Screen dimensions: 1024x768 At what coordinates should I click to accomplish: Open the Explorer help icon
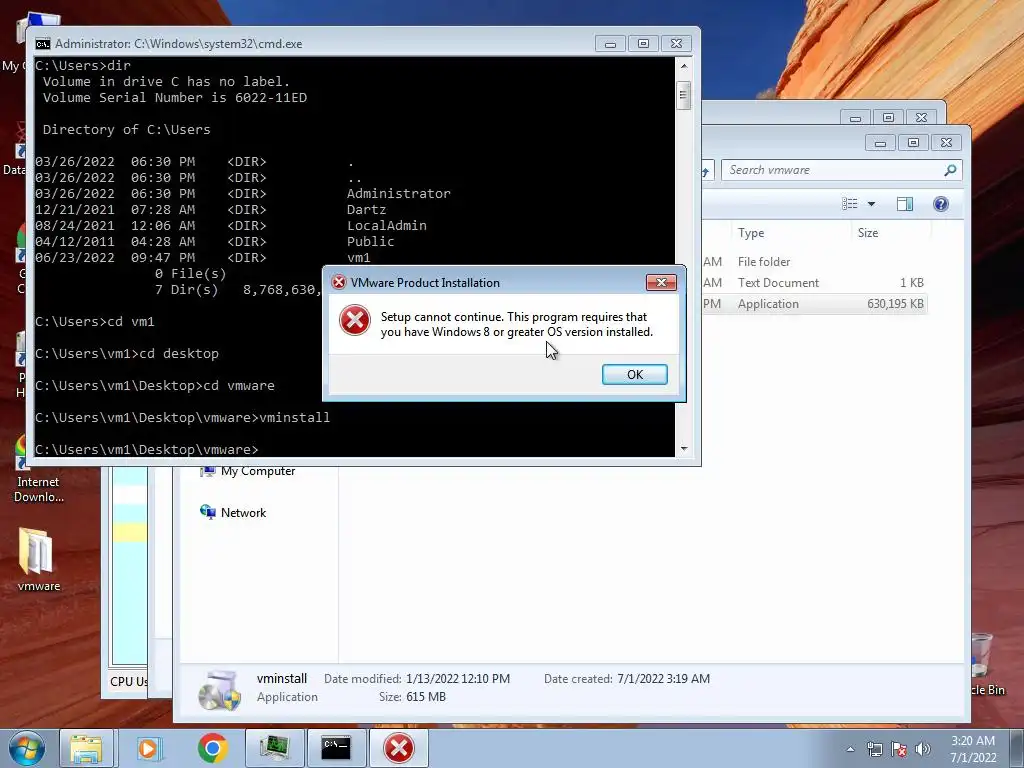940,204
